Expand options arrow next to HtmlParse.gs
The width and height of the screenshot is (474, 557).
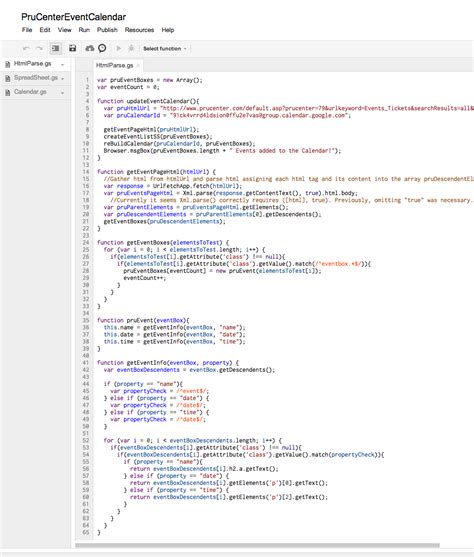click(63, 65)
